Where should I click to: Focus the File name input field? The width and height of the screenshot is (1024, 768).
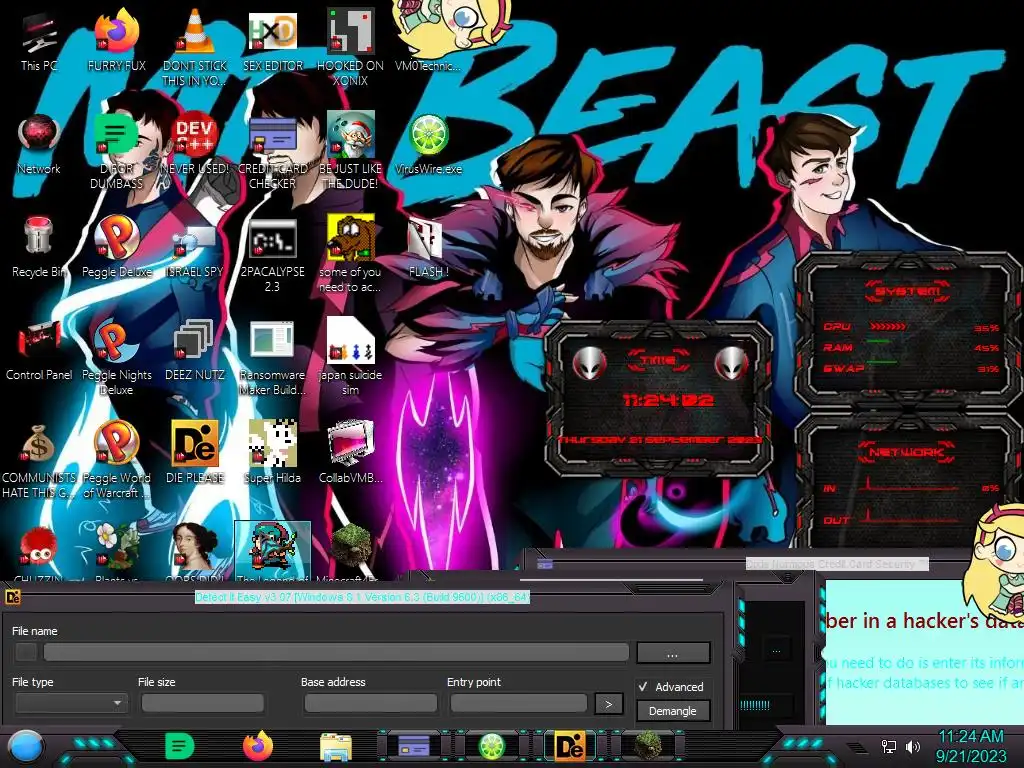click(336, 652)
